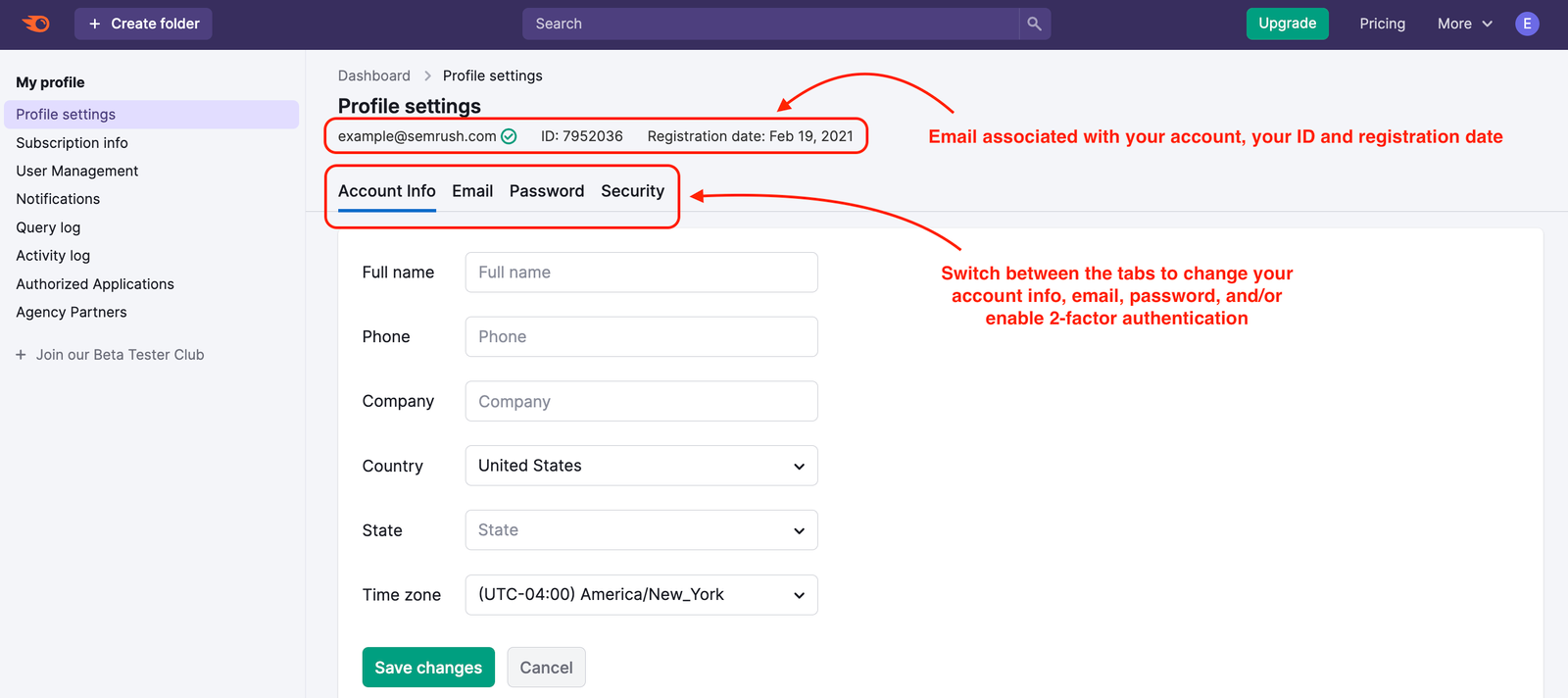1568x698 pixels.
Task: Open the Dashboard breadcrumb link
Action: click(373, 75)
